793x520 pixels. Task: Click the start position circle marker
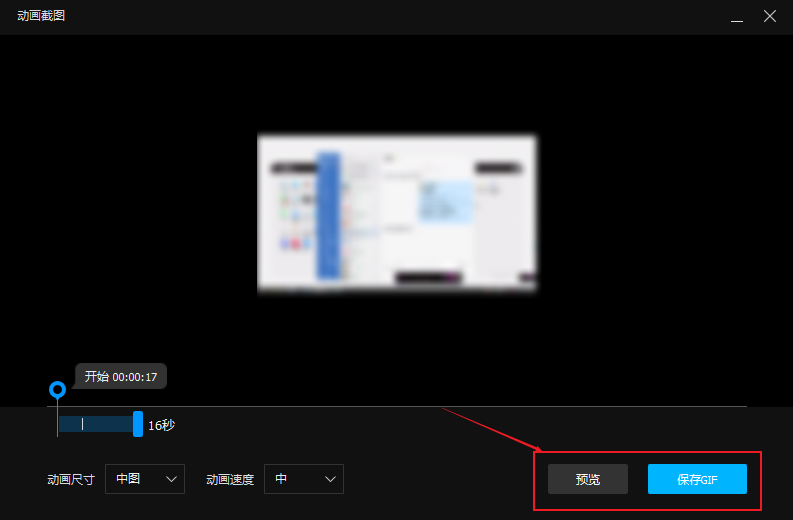(x=57, y=389)
